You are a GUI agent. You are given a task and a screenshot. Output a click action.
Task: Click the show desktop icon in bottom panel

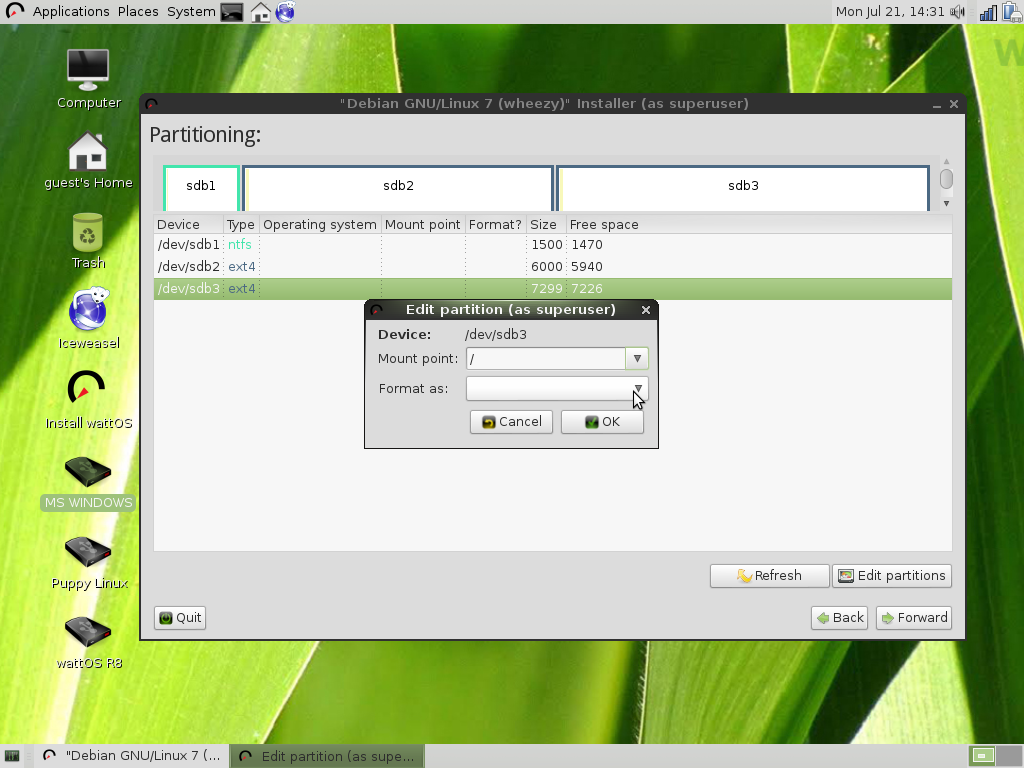[x=12, y=756]
